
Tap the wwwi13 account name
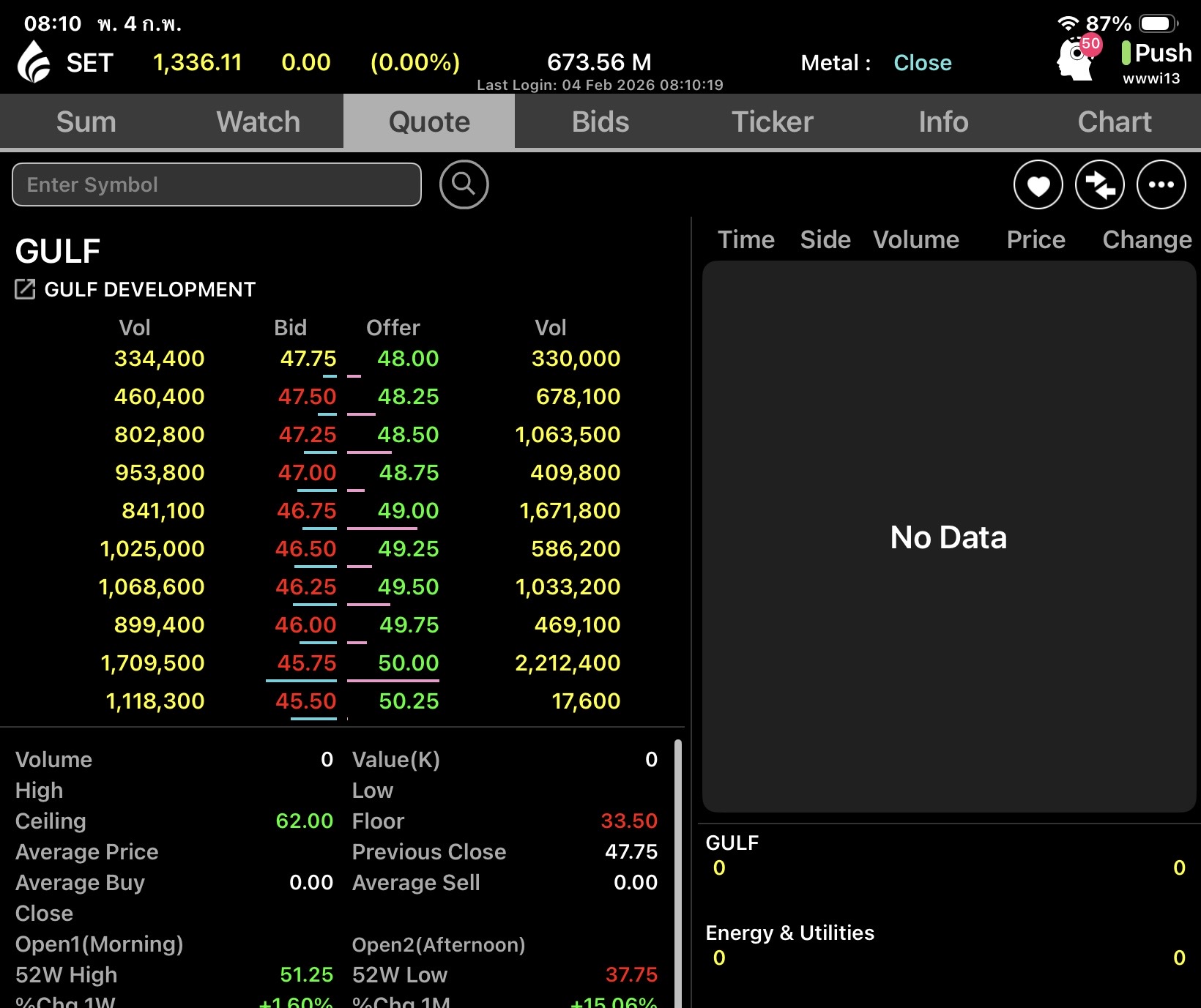coord(1151,78)
